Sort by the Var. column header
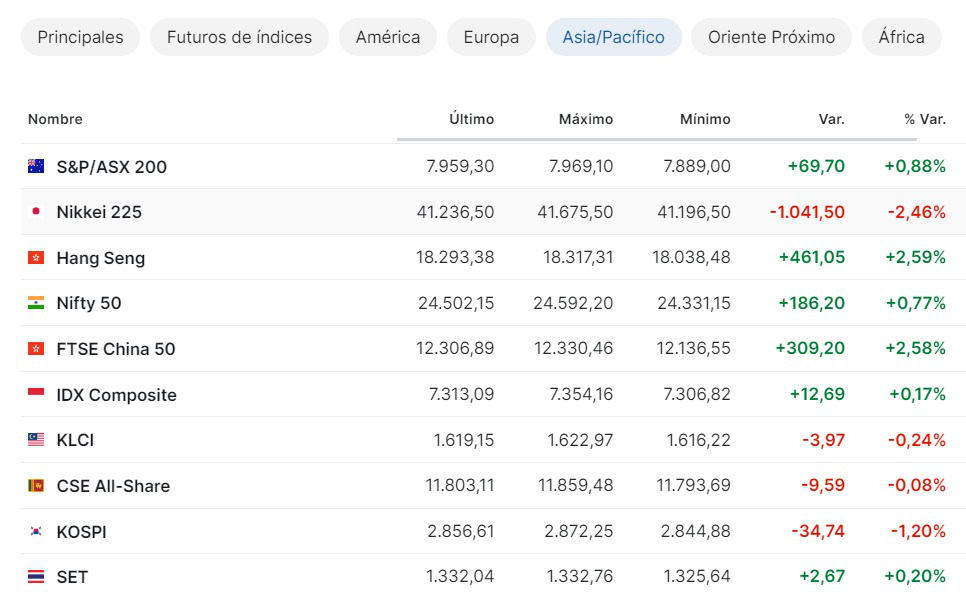 (x=831, y=119)
